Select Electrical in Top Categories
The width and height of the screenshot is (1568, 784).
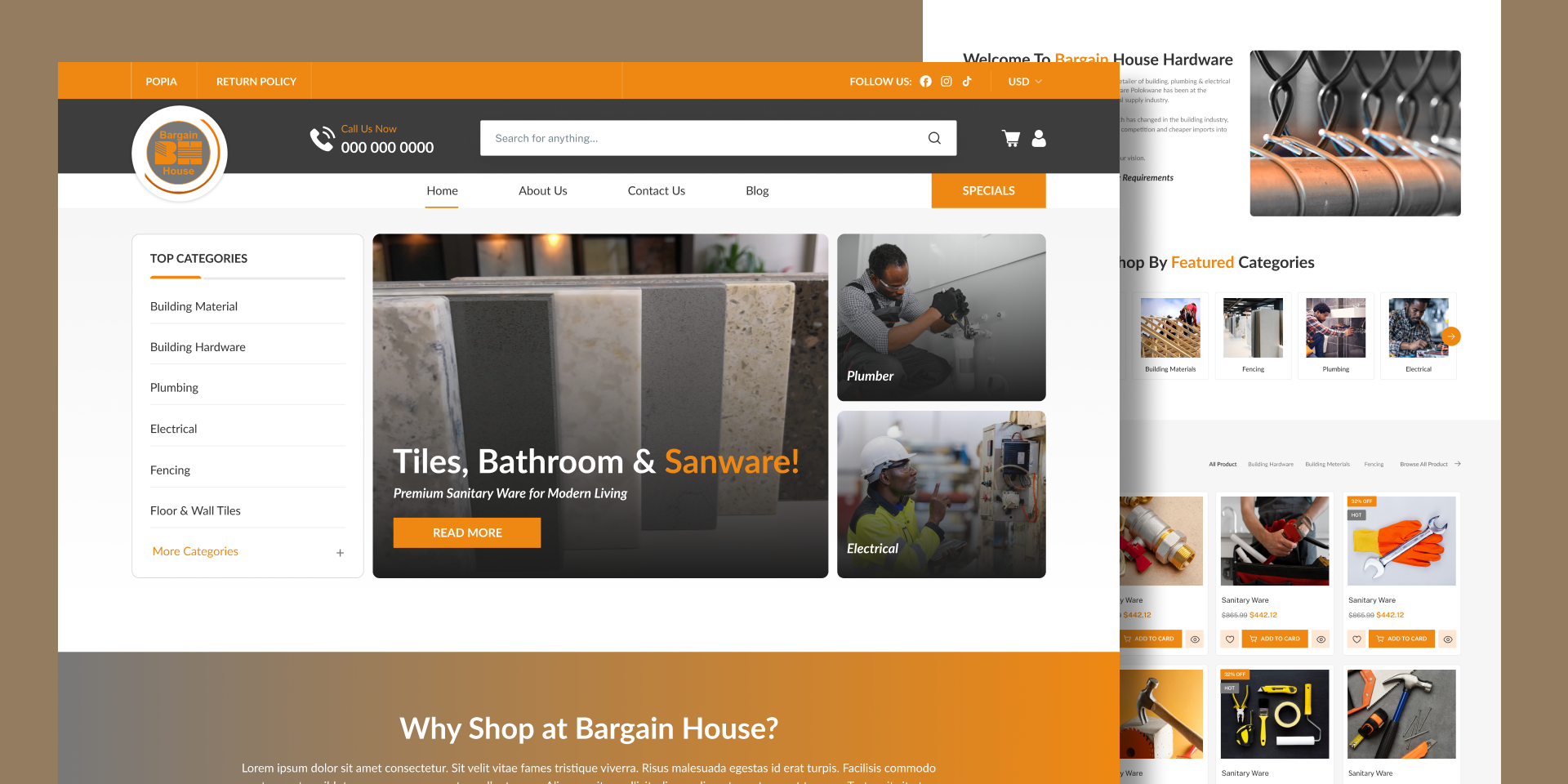[173, 430]
